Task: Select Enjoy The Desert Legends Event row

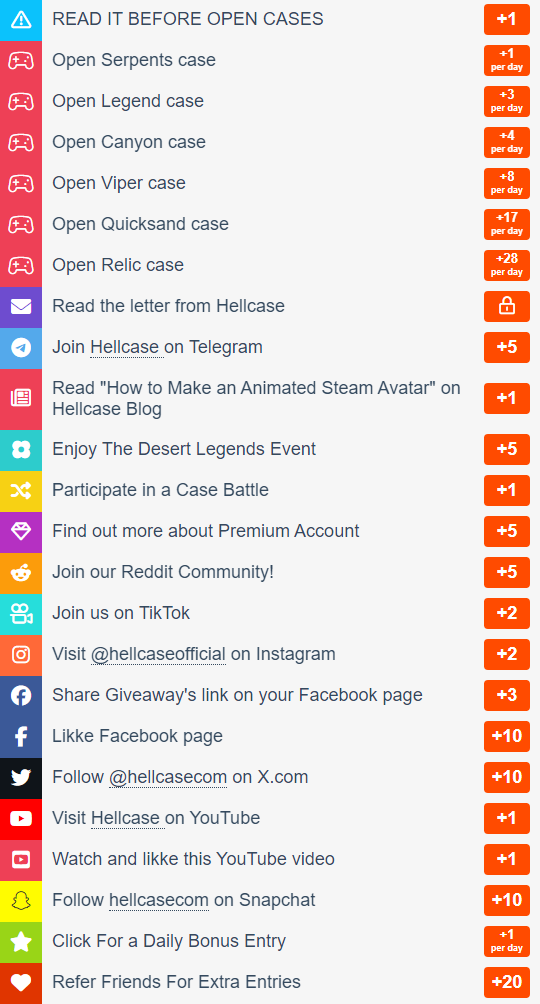Action: point(270,449)
